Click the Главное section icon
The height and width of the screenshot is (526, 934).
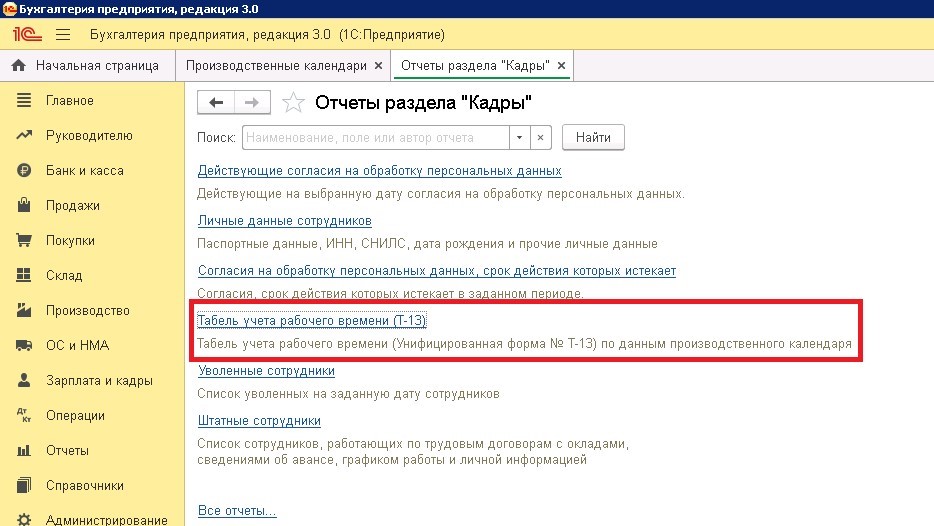tap(24, 100)
